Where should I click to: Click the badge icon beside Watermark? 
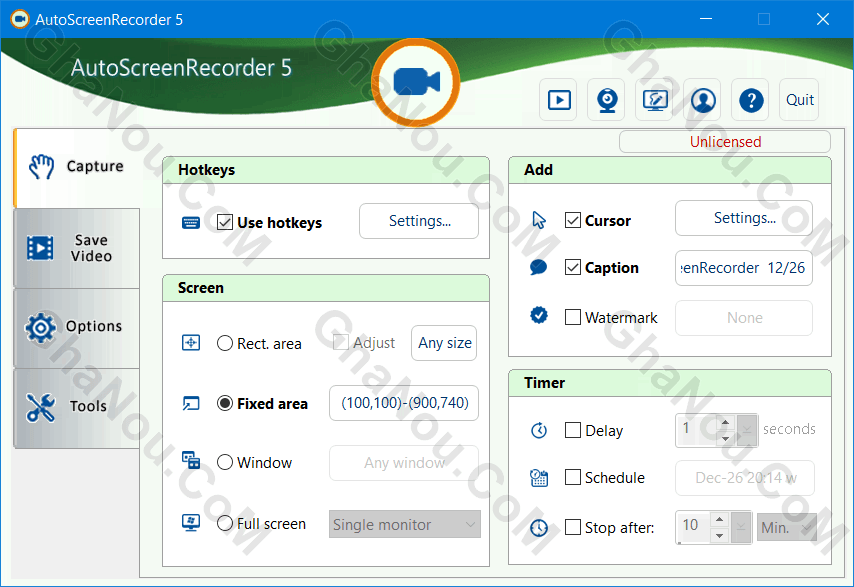pos(539,315)
